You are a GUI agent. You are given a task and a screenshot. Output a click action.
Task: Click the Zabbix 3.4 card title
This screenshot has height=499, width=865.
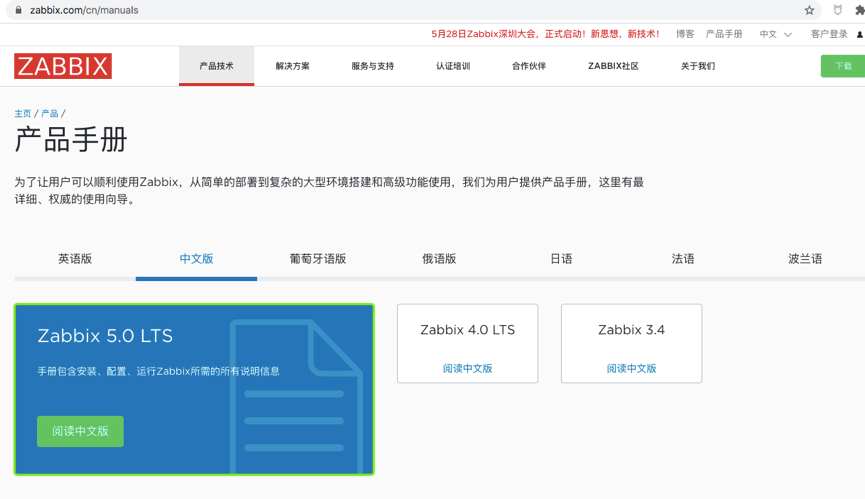pyautogui.click(x=631, y=330)
